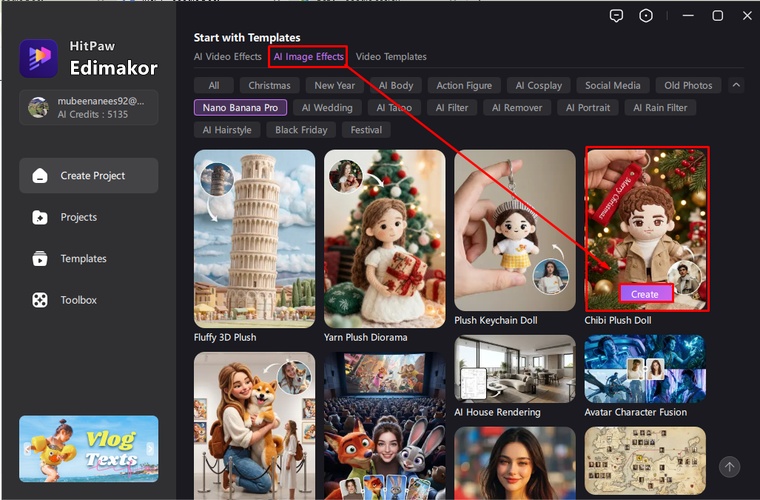Collapse the category tags with chevron

tap(736, 85)
